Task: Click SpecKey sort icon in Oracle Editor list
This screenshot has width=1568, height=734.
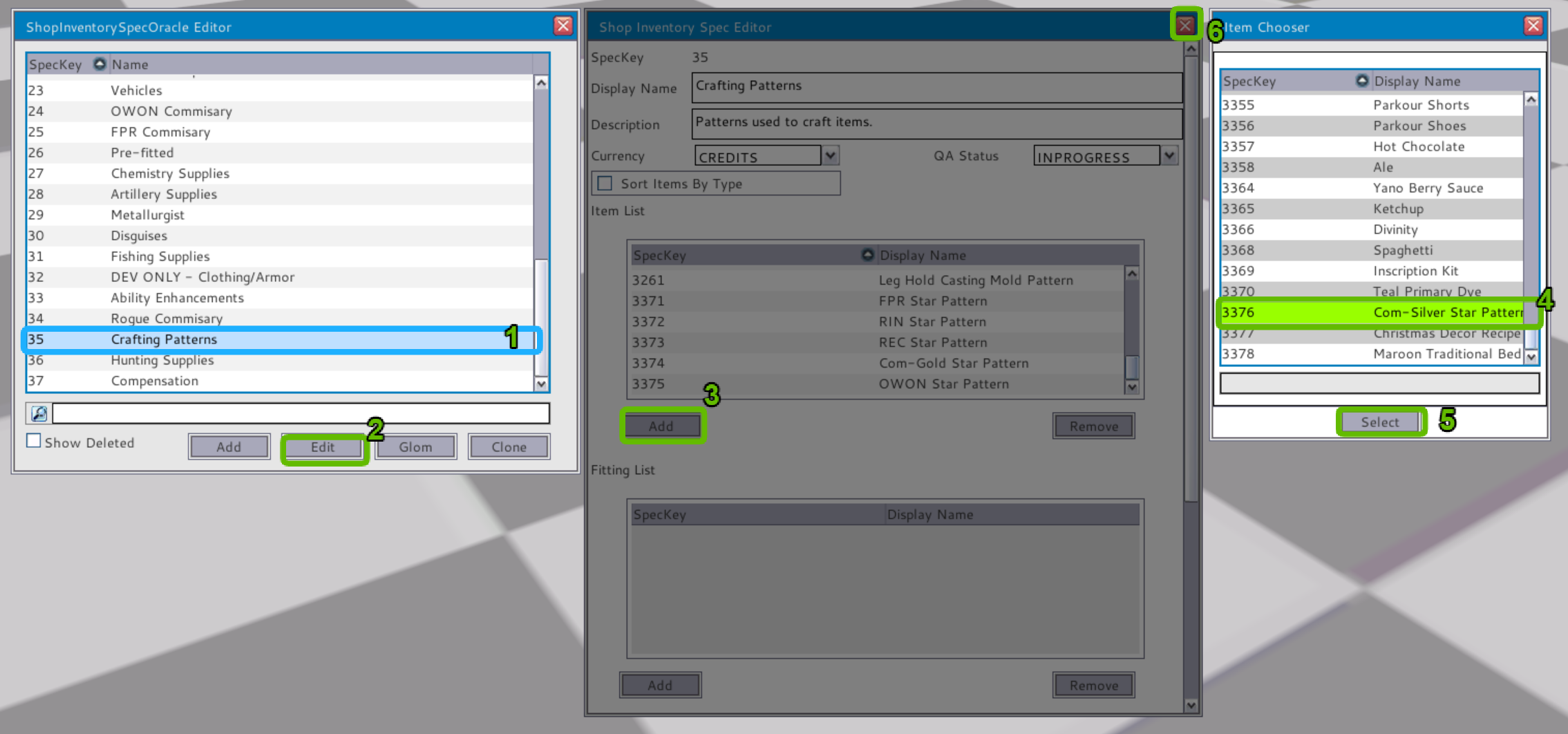Action: (100, 64)
